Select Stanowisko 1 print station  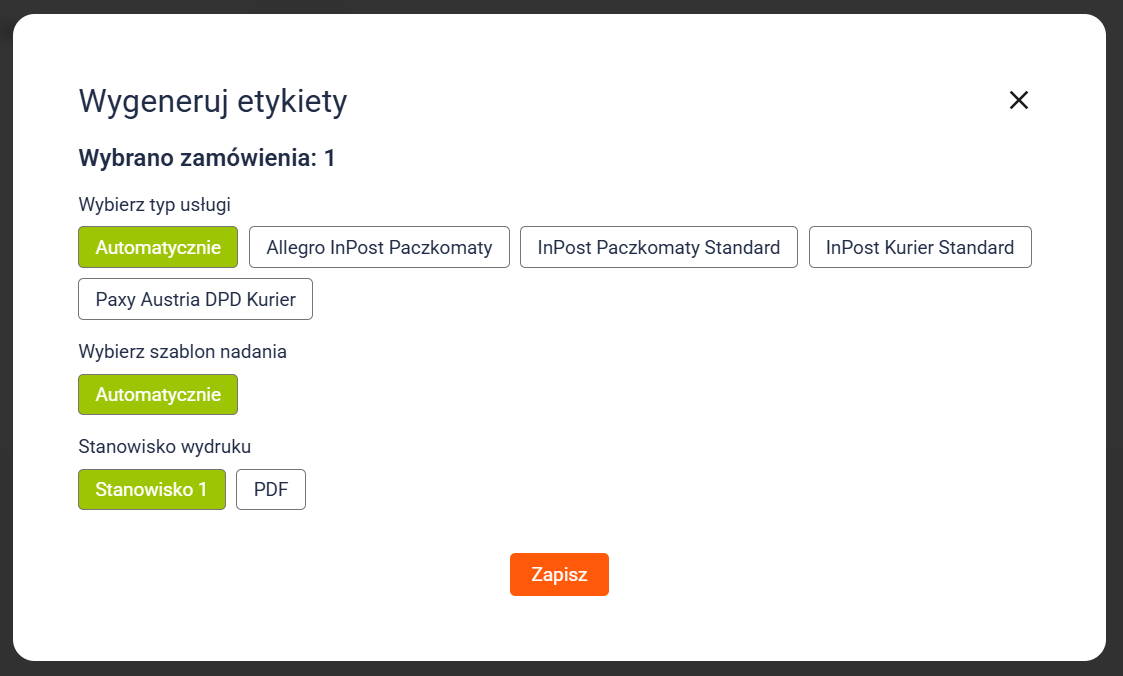pos(152,490)
